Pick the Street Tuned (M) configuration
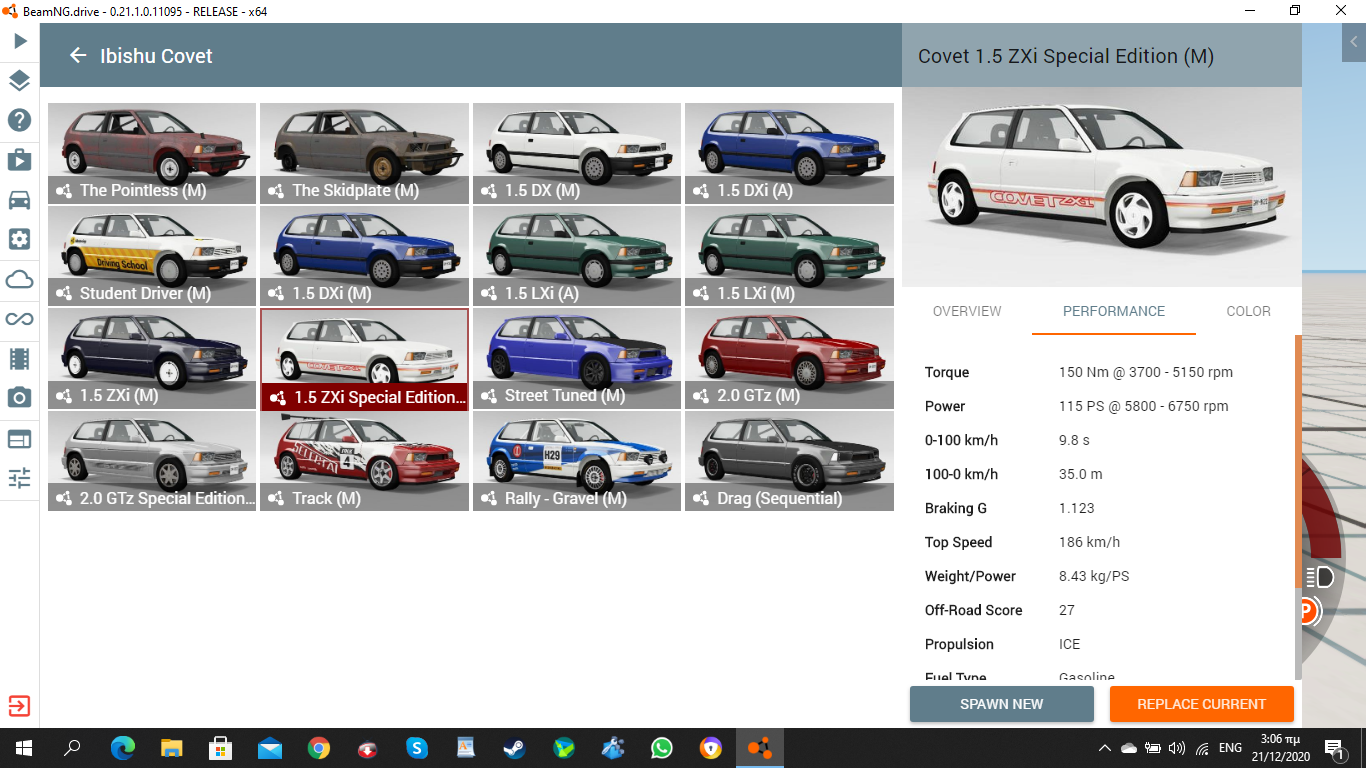The width and height of the screenshot is (1366, 768). [x=577, y=358]
